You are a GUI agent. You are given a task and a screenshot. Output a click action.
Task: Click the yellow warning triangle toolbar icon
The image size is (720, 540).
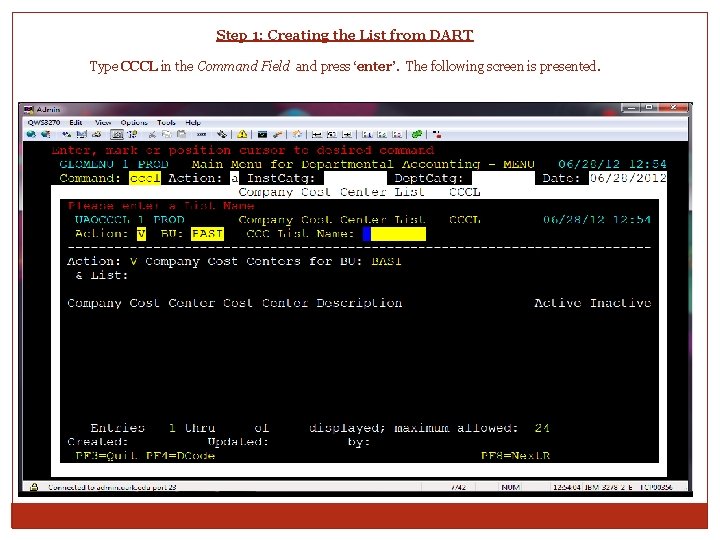coord(242,134)
